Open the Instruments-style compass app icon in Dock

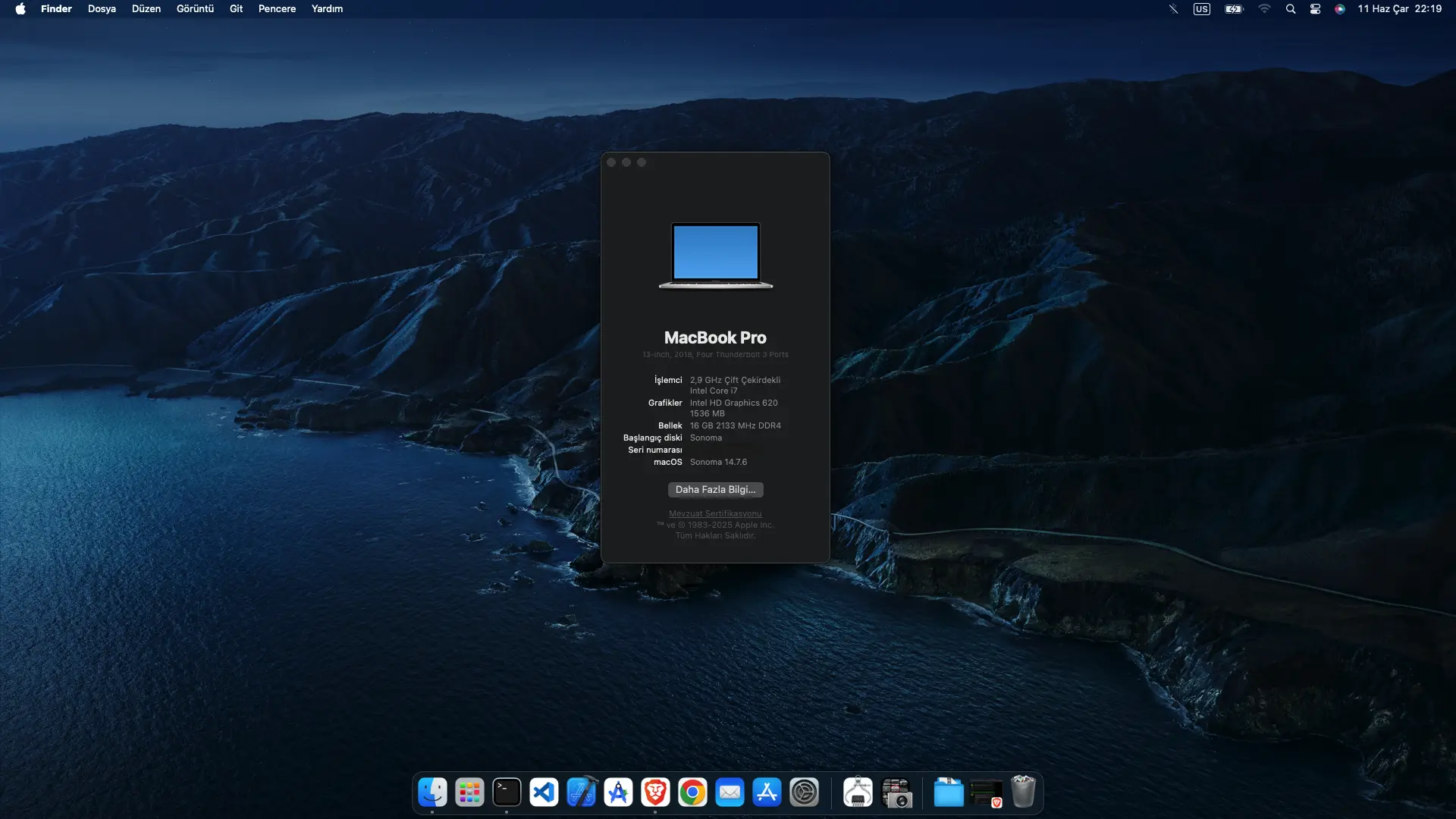point(618,792)
